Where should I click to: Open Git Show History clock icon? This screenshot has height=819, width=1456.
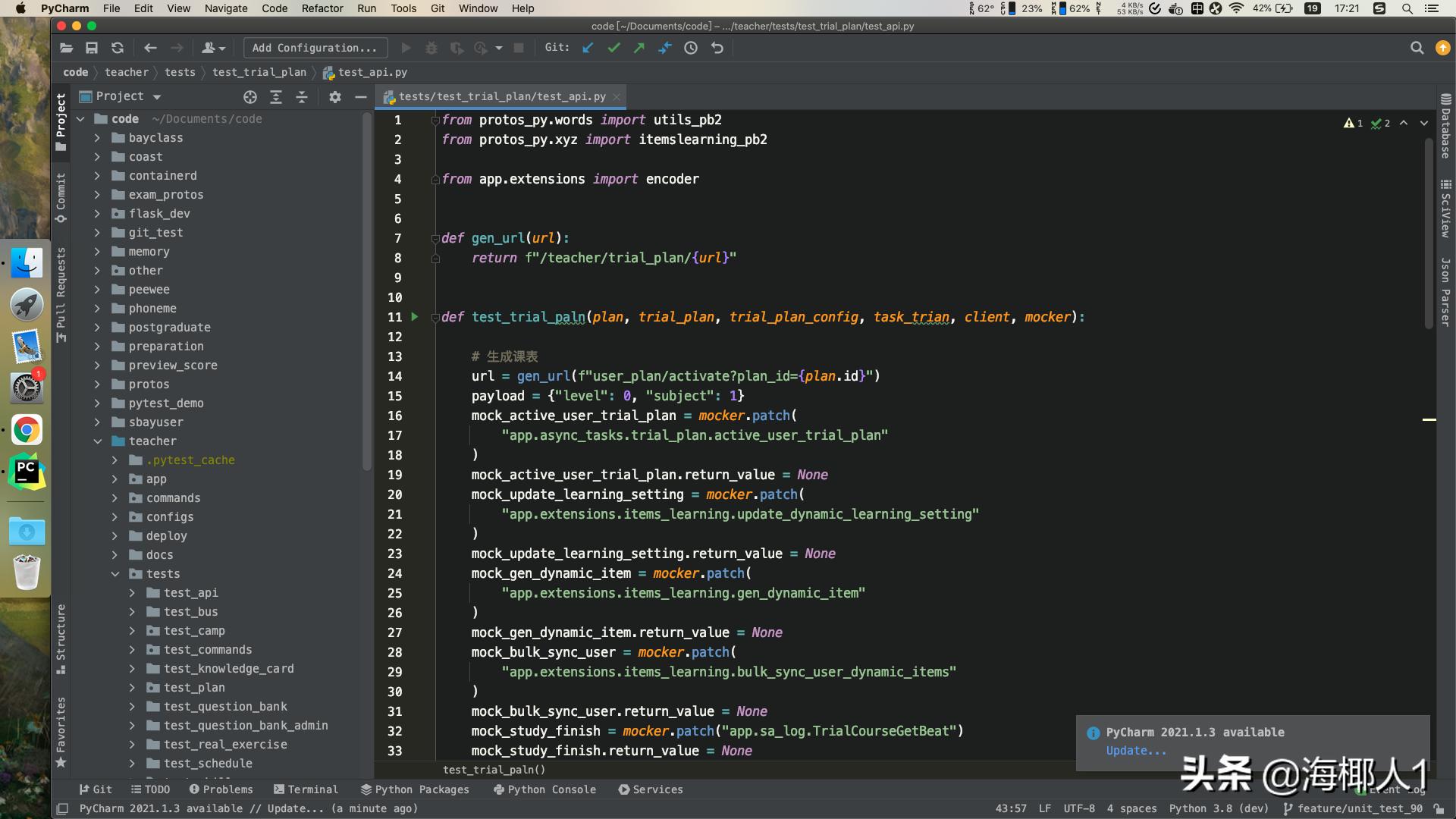pos(691,48)
